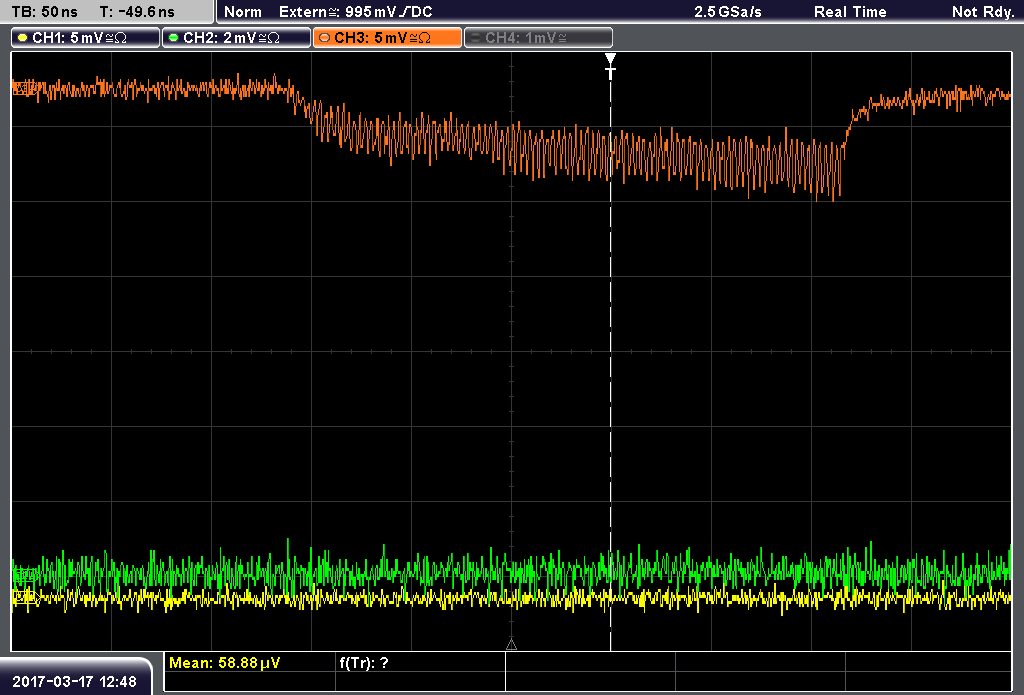Image resolution: width=1024 pixels, height=695 pixels.
Task: Click the trigger time marker at top of dashed line
Action: (611, 66)
